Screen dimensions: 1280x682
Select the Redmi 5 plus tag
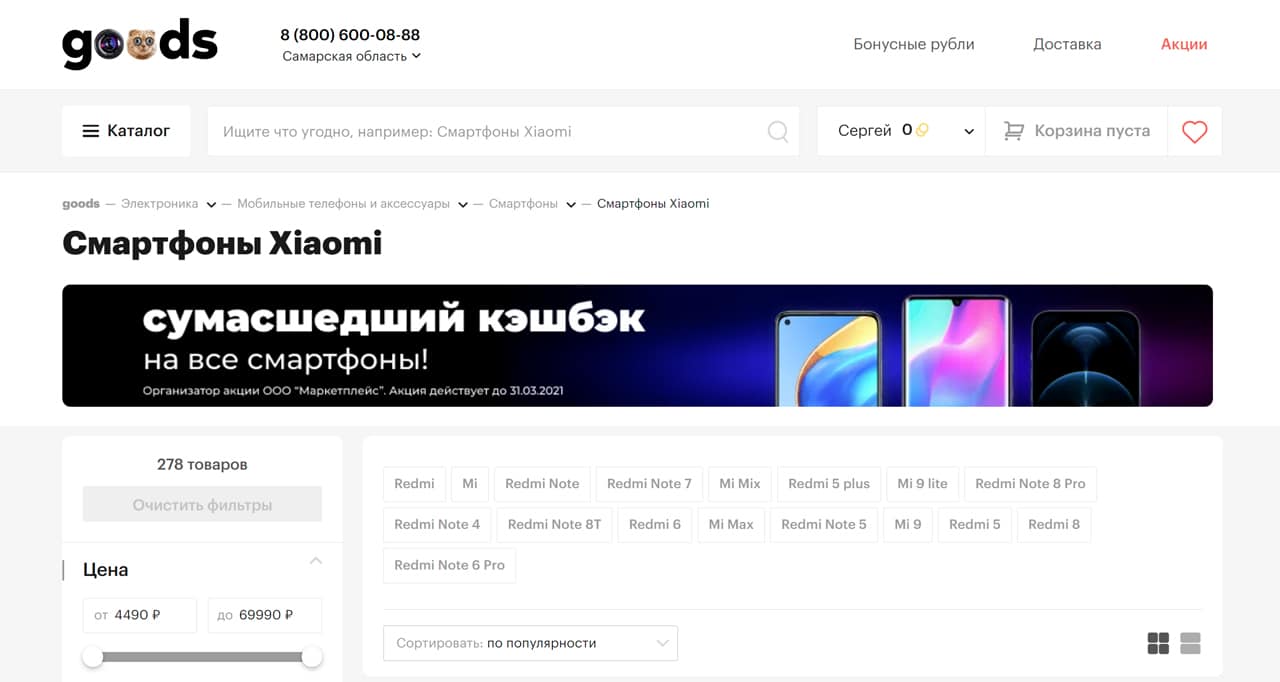[829, 484]
